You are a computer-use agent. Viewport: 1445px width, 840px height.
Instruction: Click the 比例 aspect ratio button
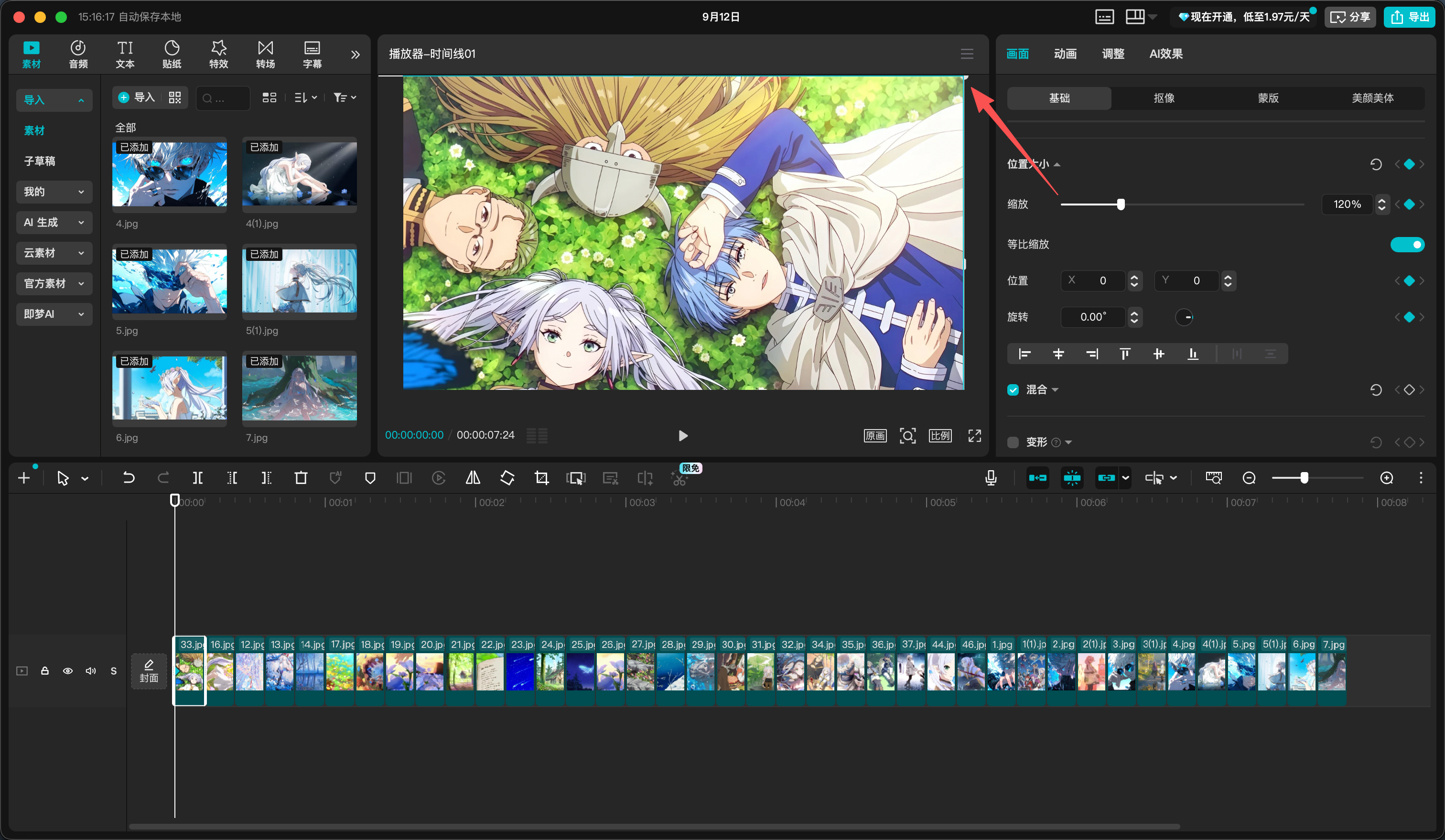tap(940, 436)
